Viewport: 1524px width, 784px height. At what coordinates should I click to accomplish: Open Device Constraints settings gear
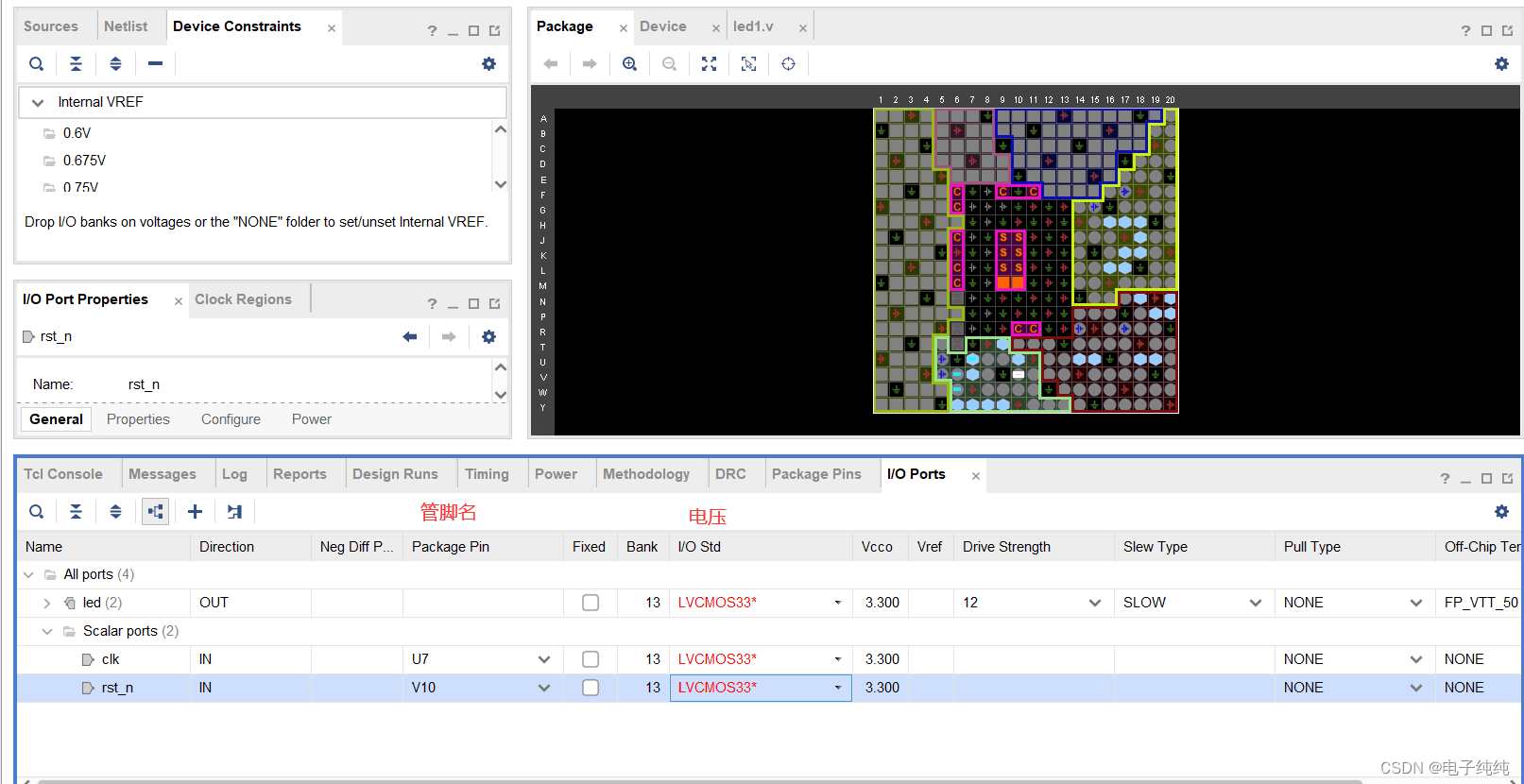pyautogui.click(x=488, y=64)
